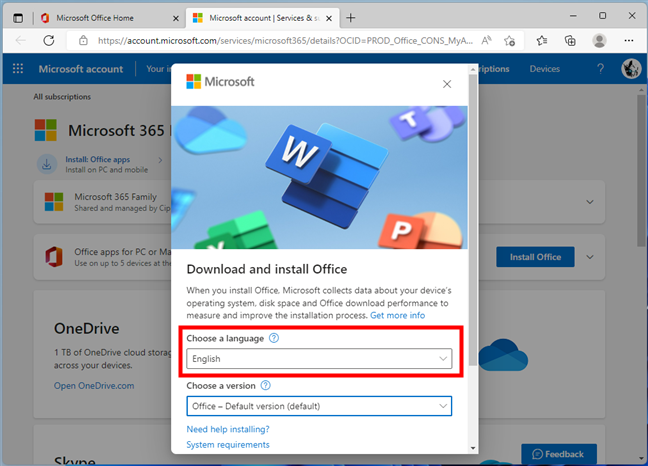The height and width of the screenshot is (466, 648).
Task: Click the Install Office apps download icon
Action: point(47,164)
